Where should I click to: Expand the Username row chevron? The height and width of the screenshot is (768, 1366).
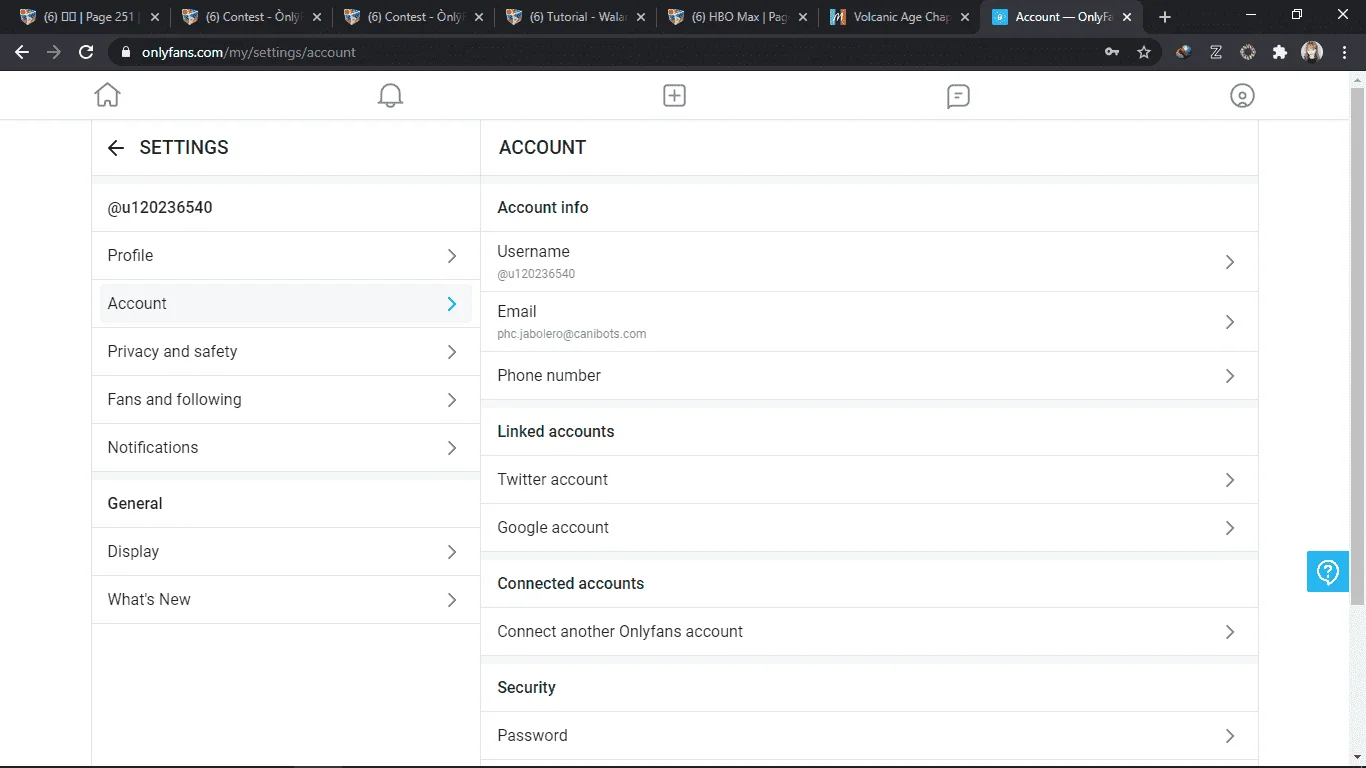coord(1230,262)
